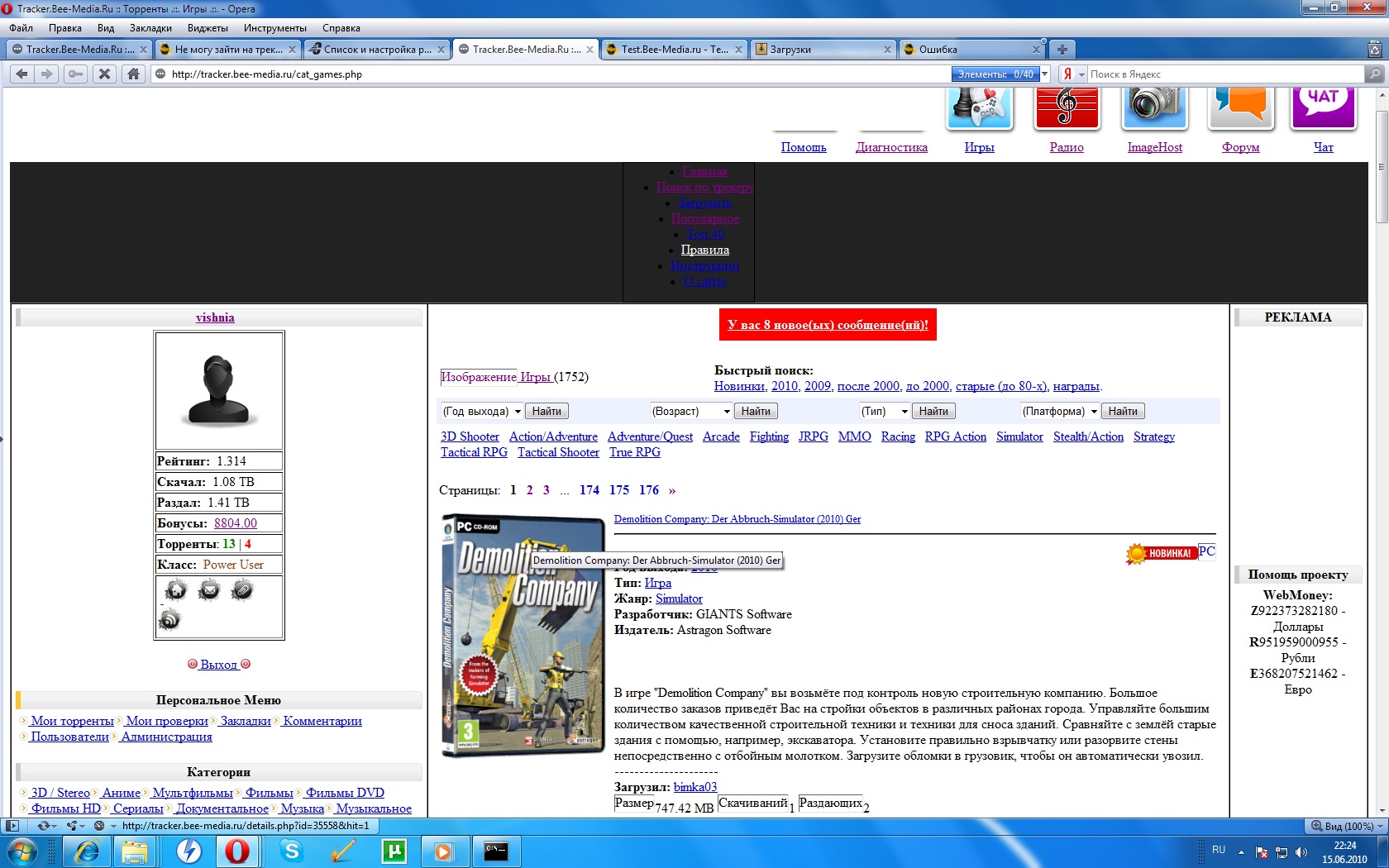This screenshot has height=868, width=1389.
Task: Switch to the Ошибка tab
Action: coord(972,49)
